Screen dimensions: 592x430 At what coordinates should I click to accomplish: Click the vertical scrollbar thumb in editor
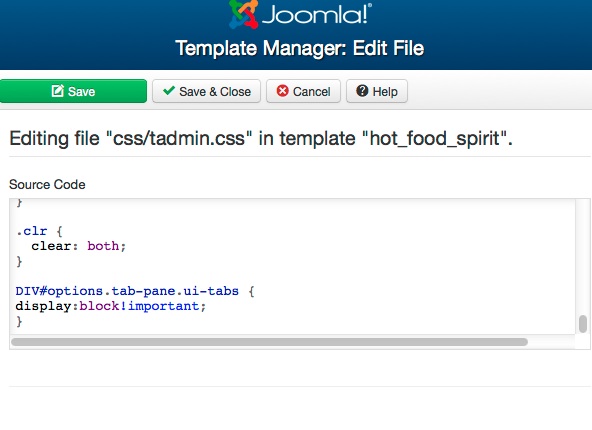pos(583,324)
